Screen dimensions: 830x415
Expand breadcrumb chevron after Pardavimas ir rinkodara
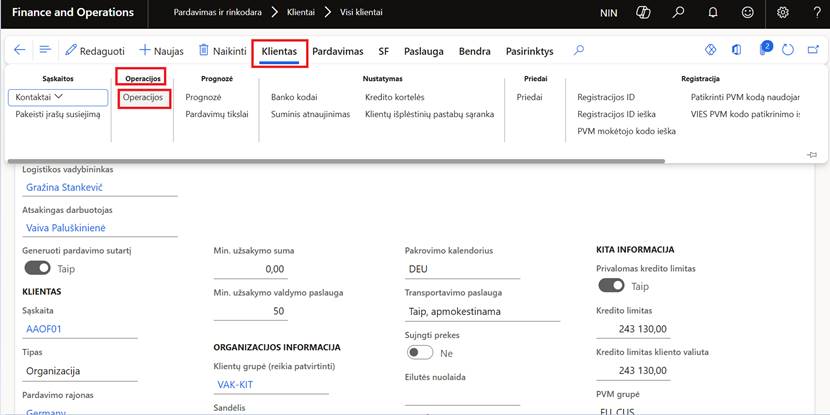[x=275, y=12]
